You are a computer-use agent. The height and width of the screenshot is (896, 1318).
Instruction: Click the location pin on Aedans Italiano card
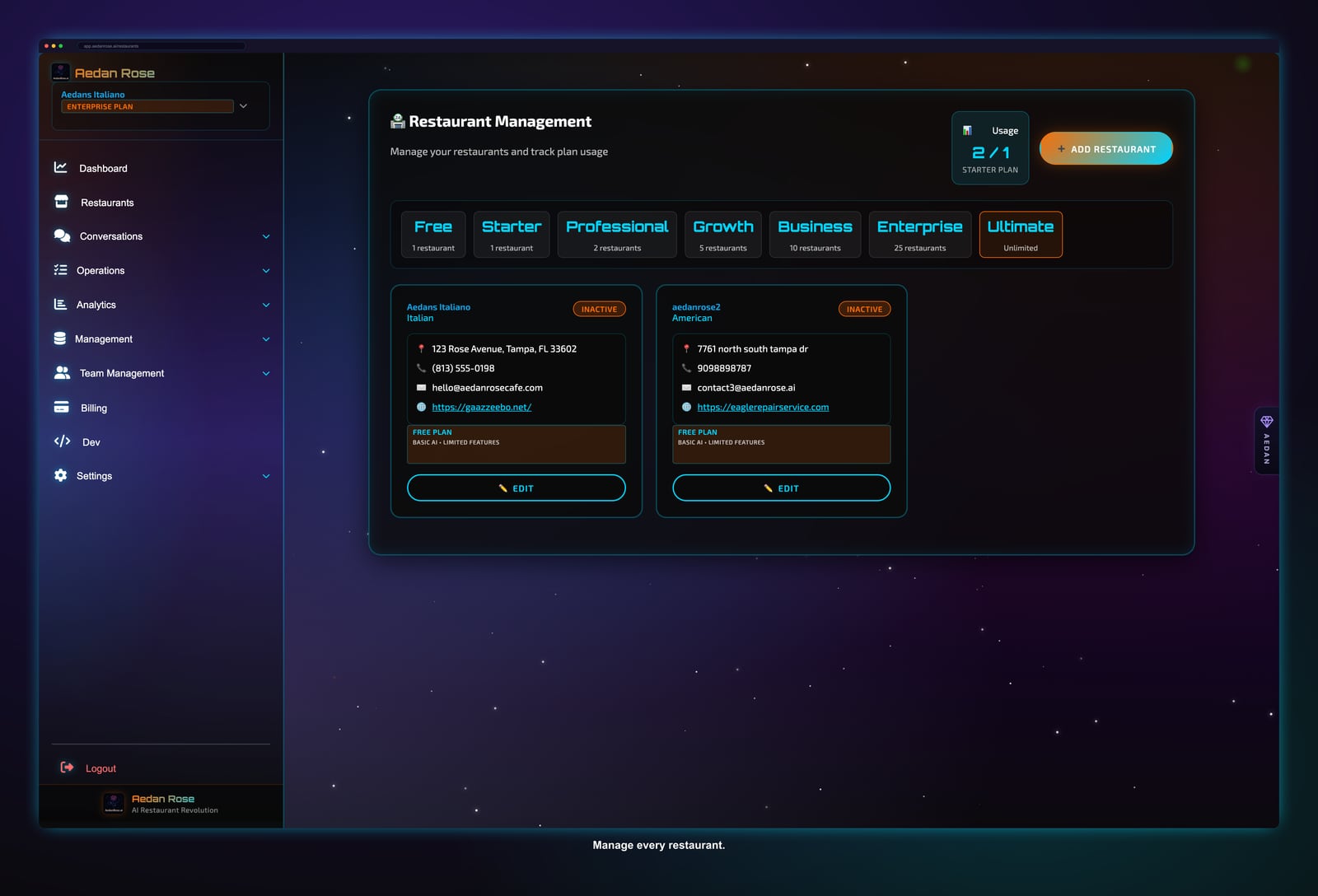tap(421, 348)
